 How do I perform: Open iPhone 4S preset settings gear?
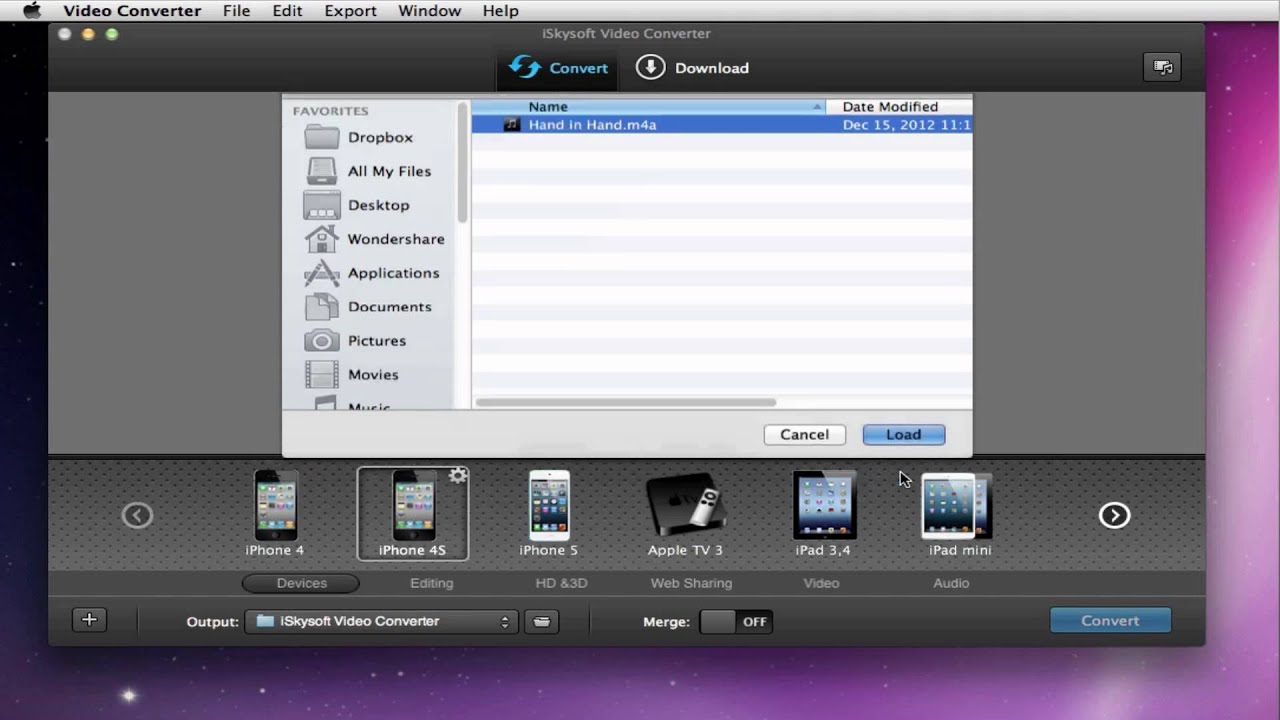coord(458,476)
